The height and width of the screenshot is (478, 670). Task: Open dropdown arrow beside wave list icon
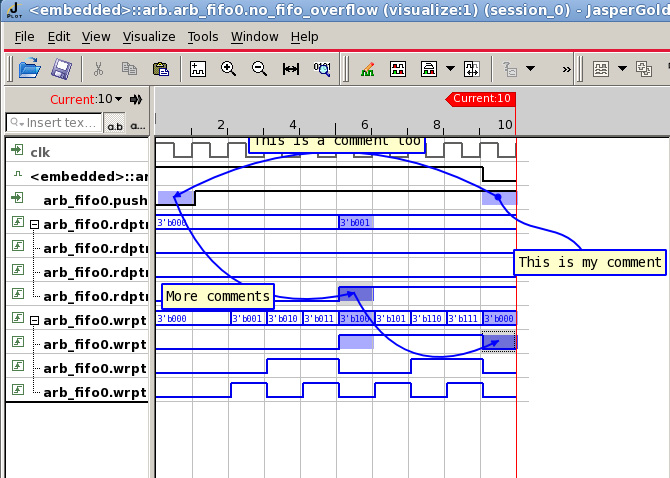point(623,68)
